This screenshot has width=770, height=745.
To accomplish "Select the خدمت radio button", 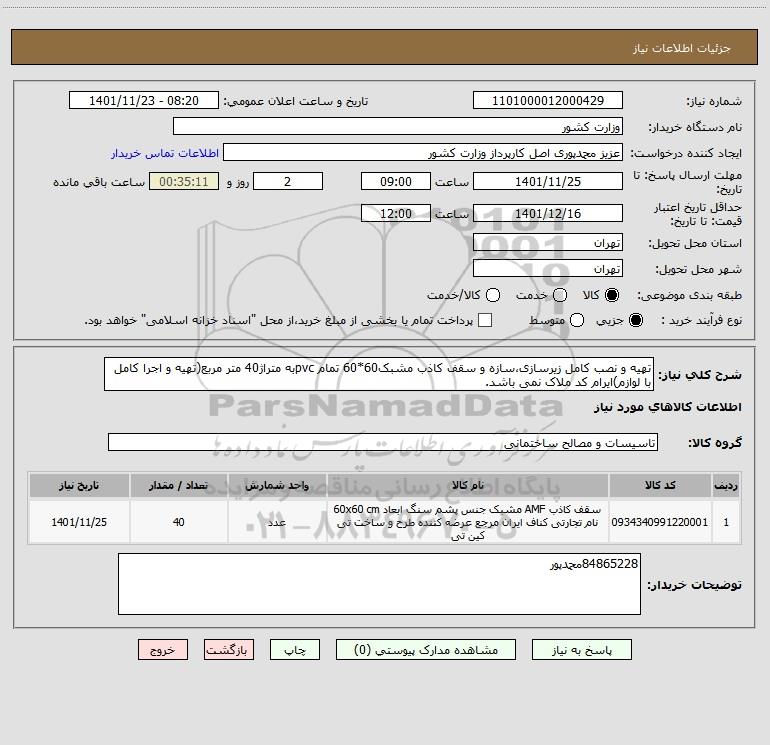I will (x=560, y=295).
